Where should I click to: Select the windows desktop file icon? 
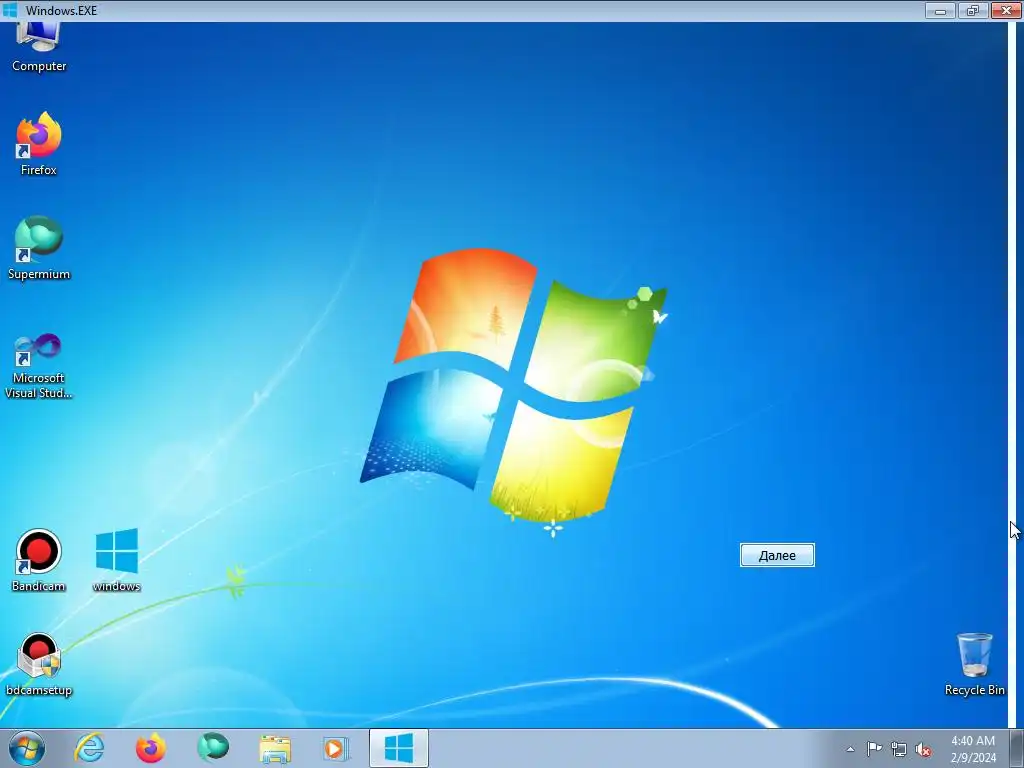(116, 560)
